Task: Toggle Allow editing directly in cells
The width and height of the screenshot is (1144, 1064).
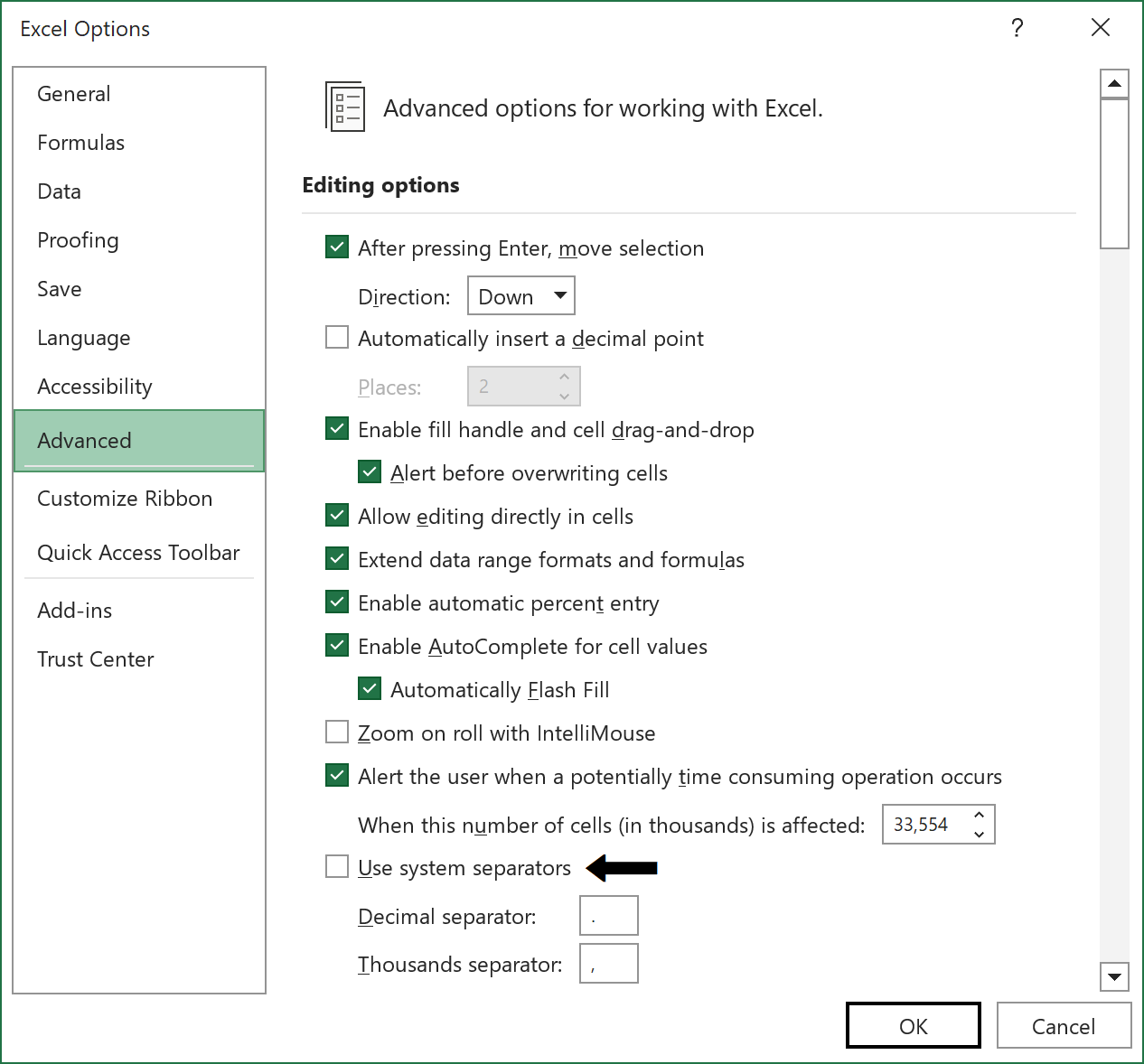Action: coord(337,515)
